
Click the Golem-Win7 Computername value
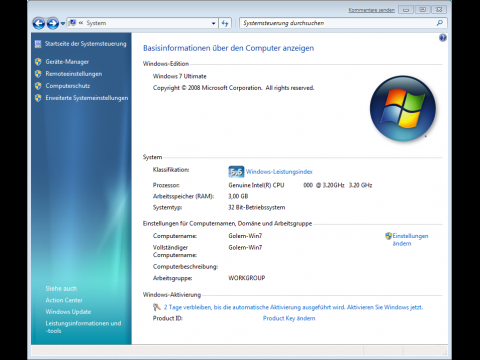tap(245, 236)
